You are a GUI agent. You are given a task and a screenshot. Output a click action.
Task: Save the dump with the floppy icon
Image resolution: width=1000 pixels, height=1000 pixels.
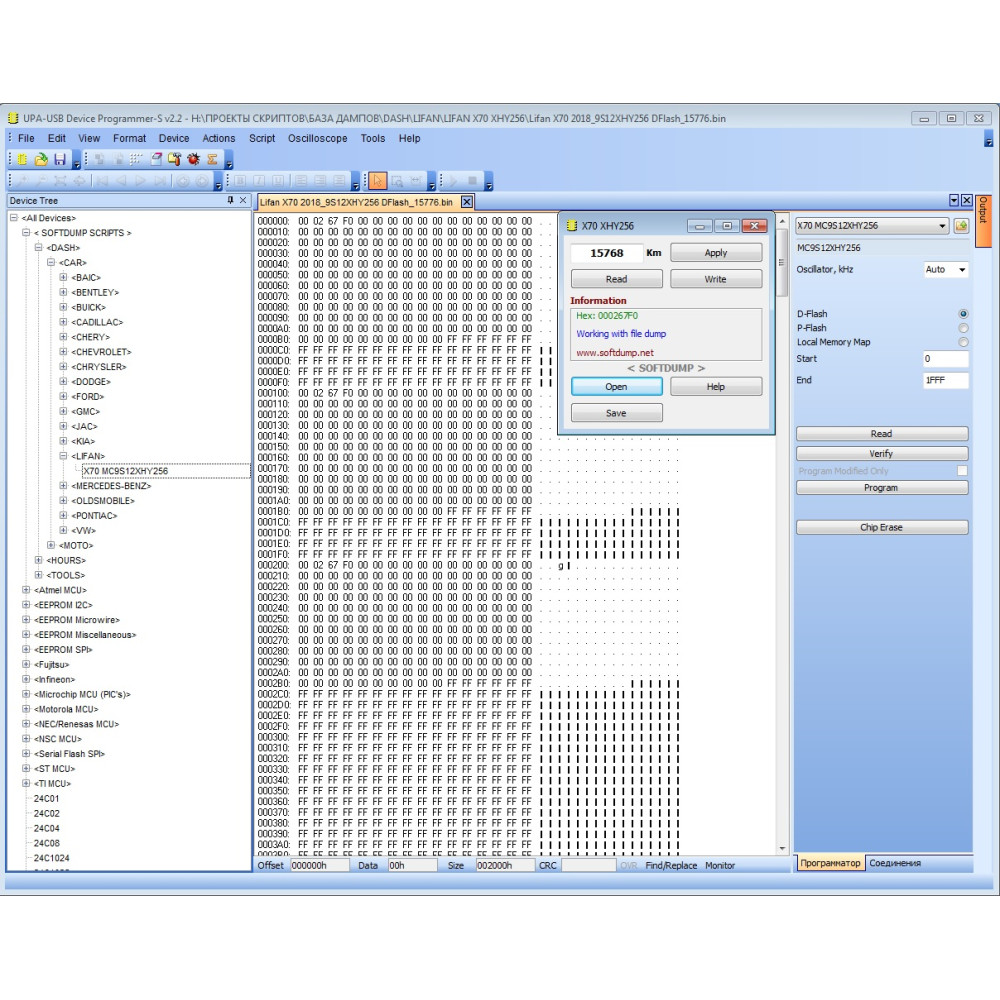pyautogui.click(x=60, y=159)
